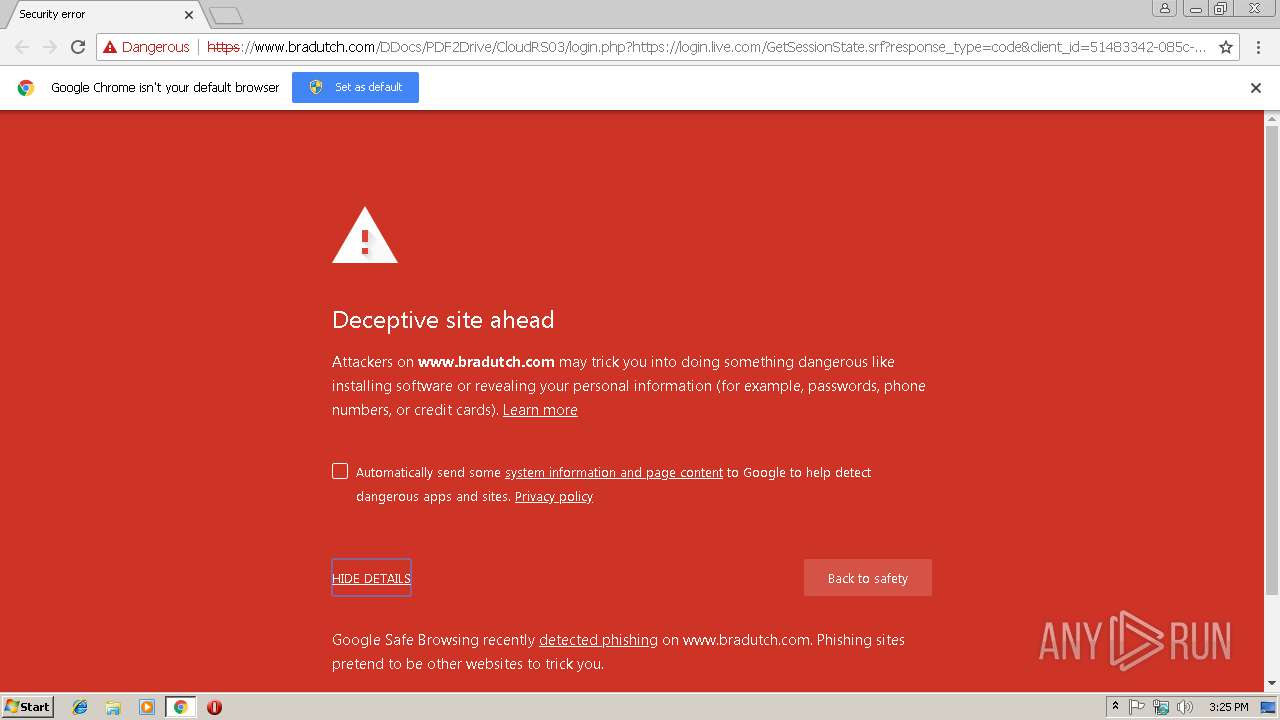
Task: Reload the page with refresh icon
Action: (x=78, y=47)
